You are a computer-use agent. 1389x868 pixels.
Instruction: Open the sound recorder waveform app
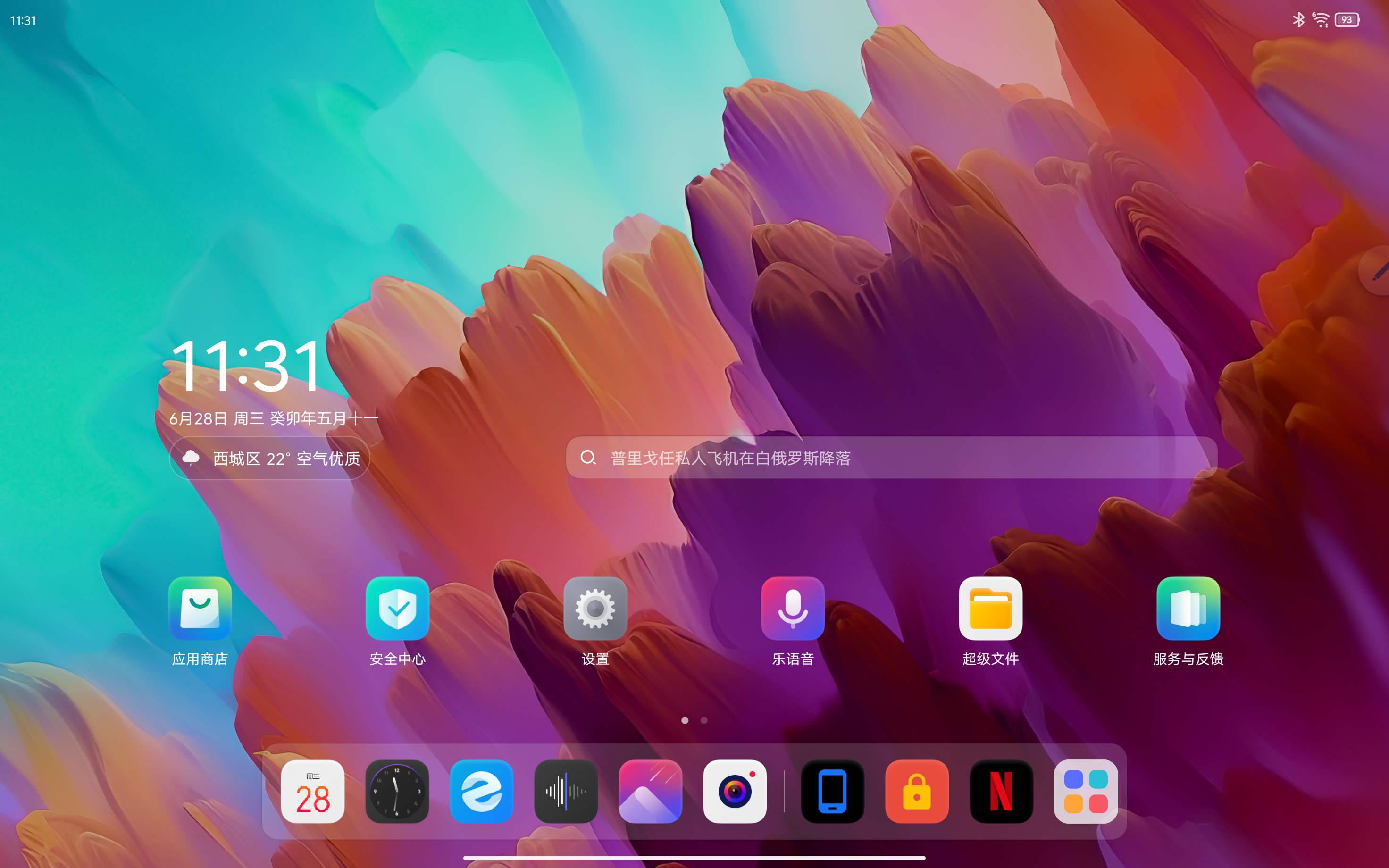pyautogui.click(x=566, y=792)
